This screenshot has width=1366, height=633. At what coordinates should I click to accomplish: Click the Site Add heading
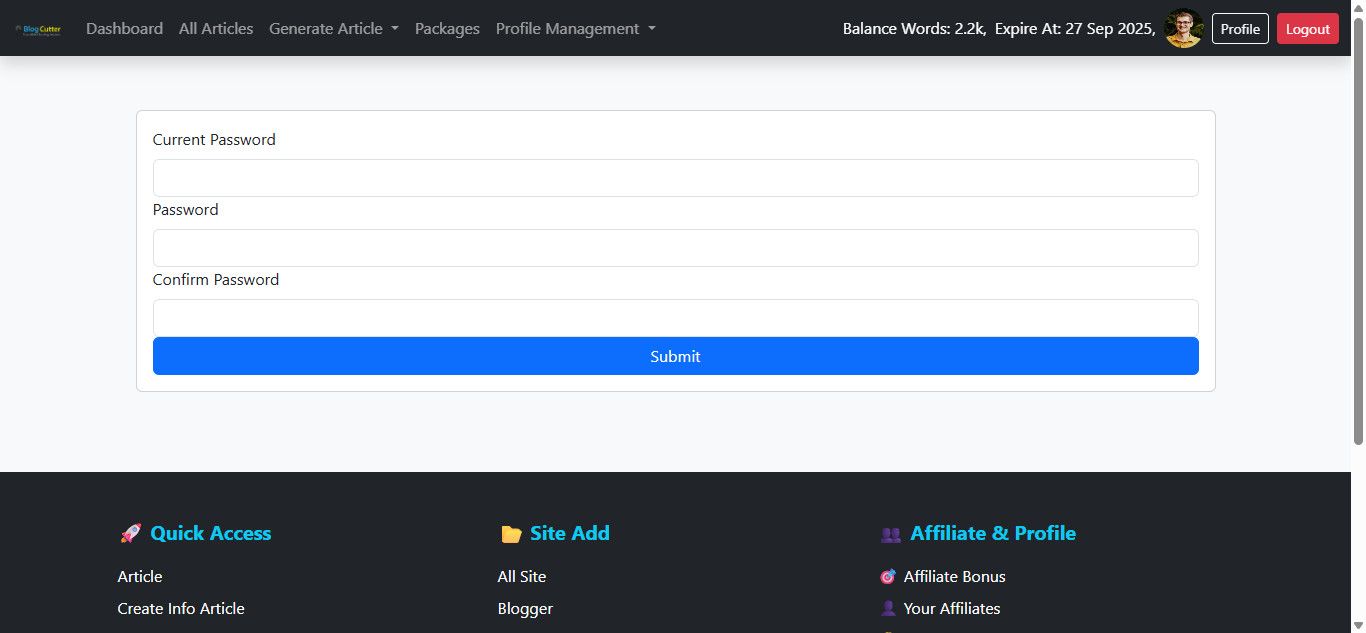coord(569,534)
